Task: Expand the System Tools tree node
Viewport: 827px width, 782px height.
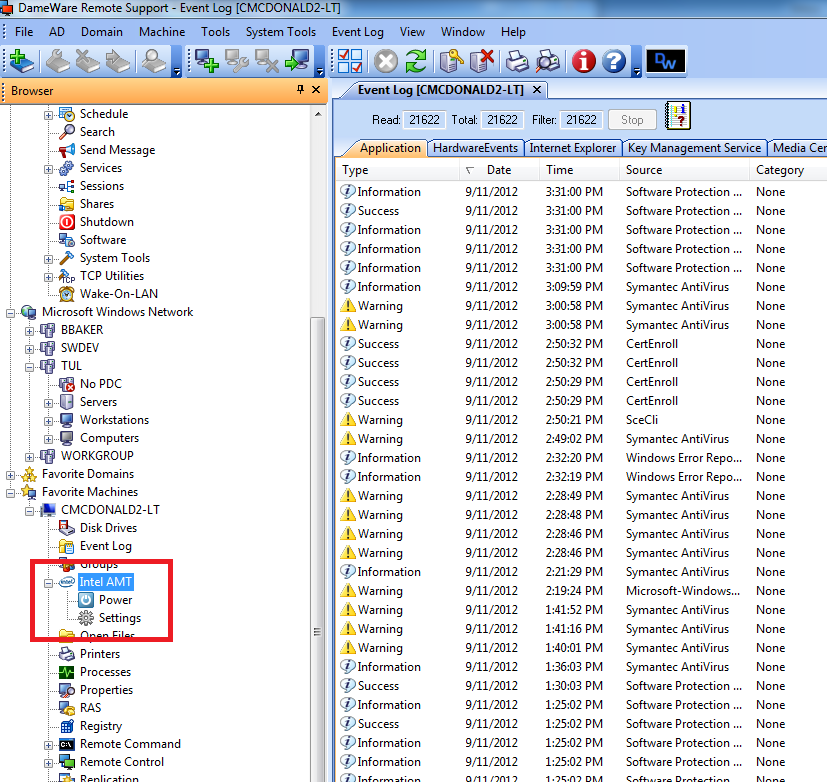Action: pyautogui.click(x=48, y=259)
